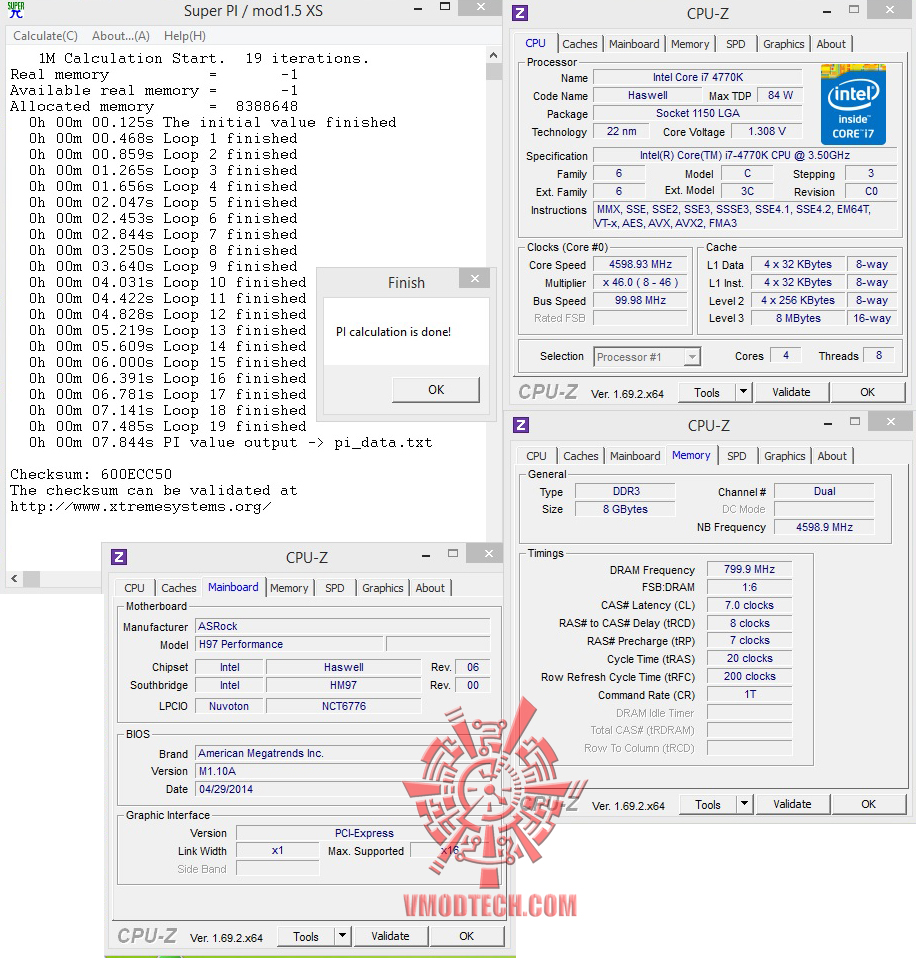Click the Core Speed value 4598.93 MHz
The image size is (916, 958).
point(640,265)
